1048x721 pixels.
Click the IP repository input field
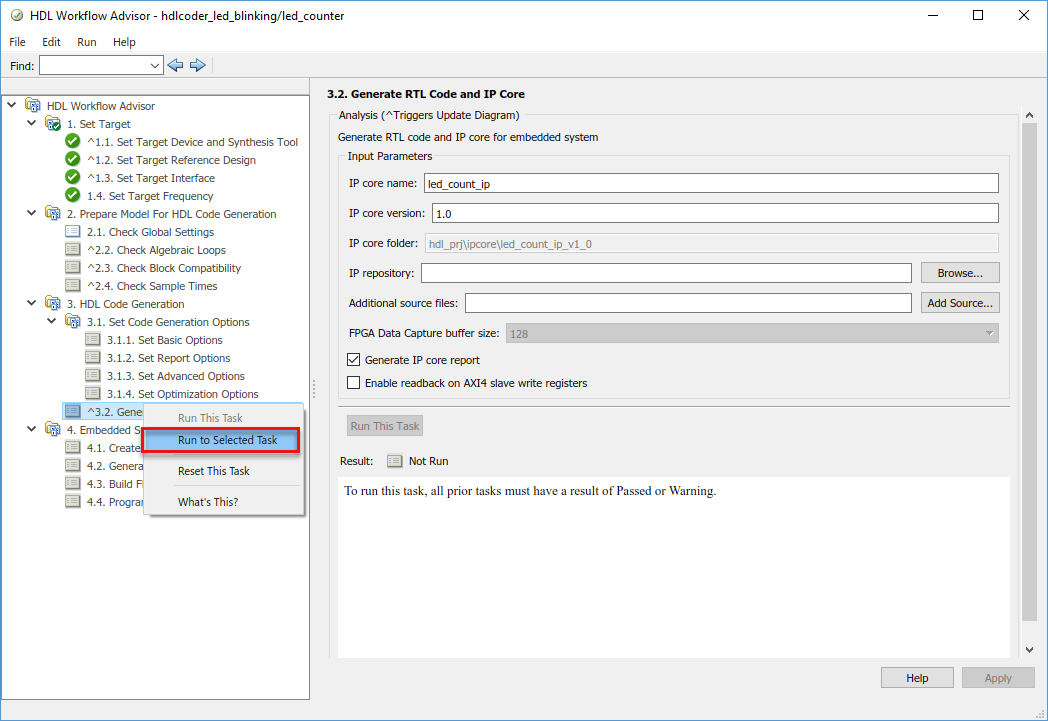point(666,273)
